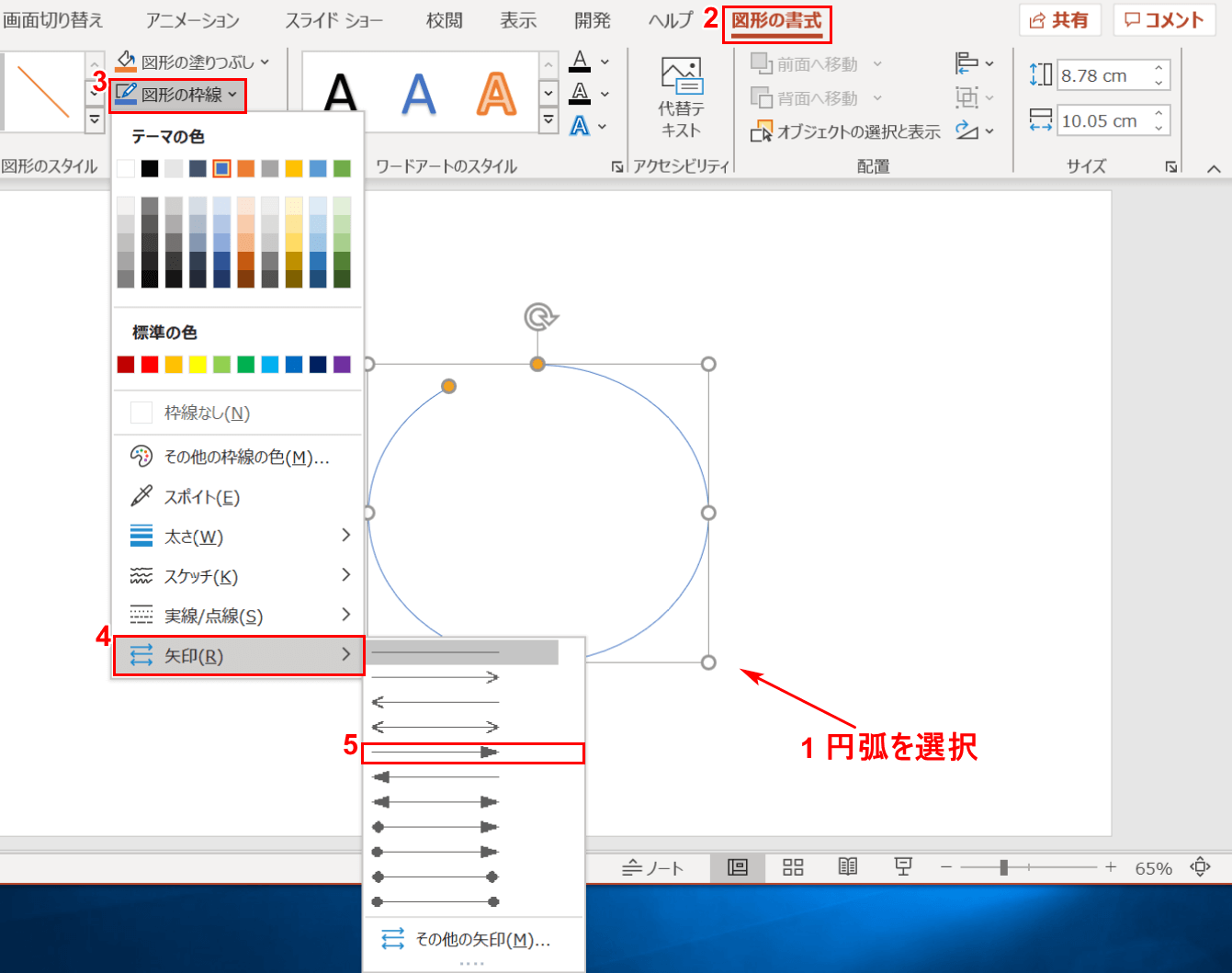Click the zoom slider handle
The width and height of the screenshot is (1232, 973).
[1004, 867]
